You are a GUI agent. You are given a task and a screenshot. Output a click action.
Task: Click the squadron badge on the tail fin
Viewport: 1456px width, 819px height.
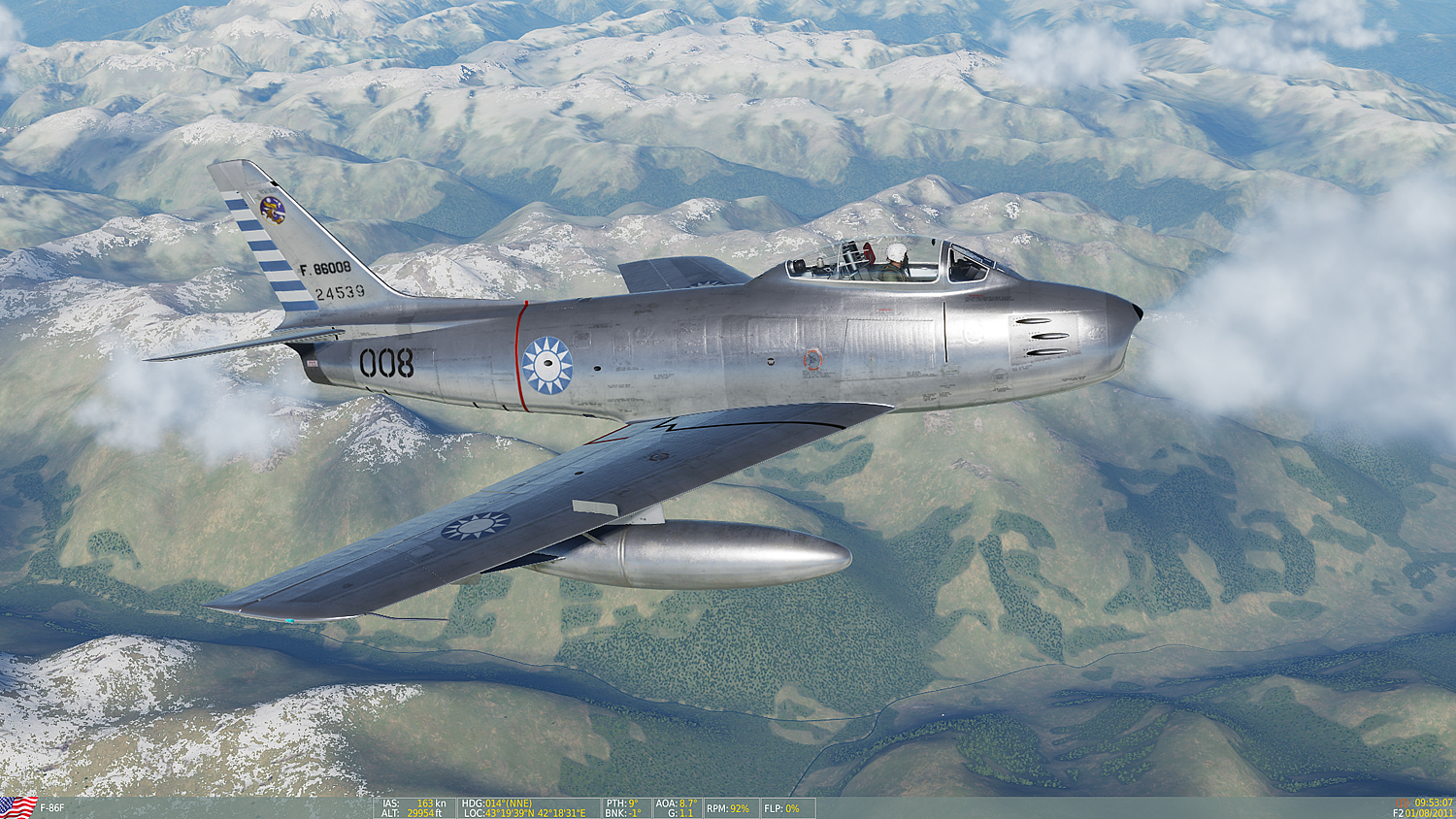tap(272, 209)
